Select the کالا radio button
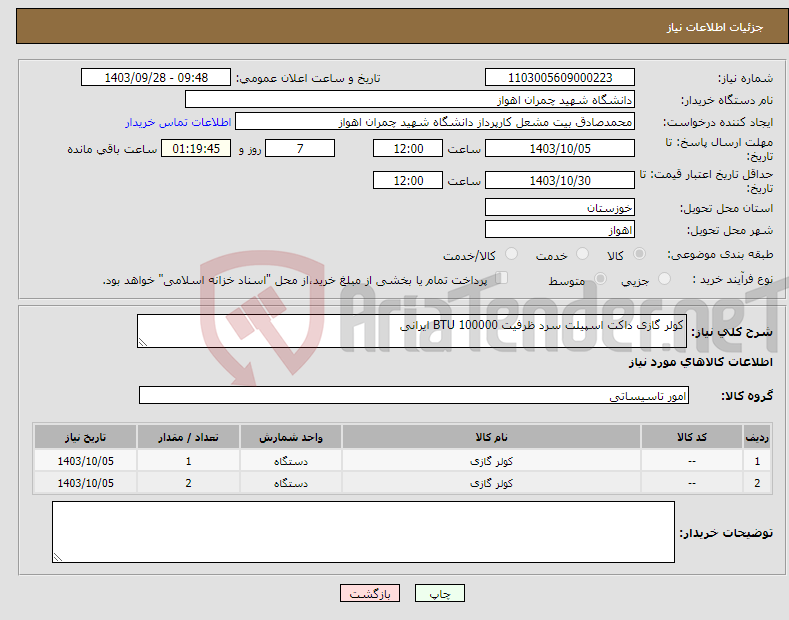The height and width of the screenshot is (620, 789). pyautogui.click(x=639, y=254)
